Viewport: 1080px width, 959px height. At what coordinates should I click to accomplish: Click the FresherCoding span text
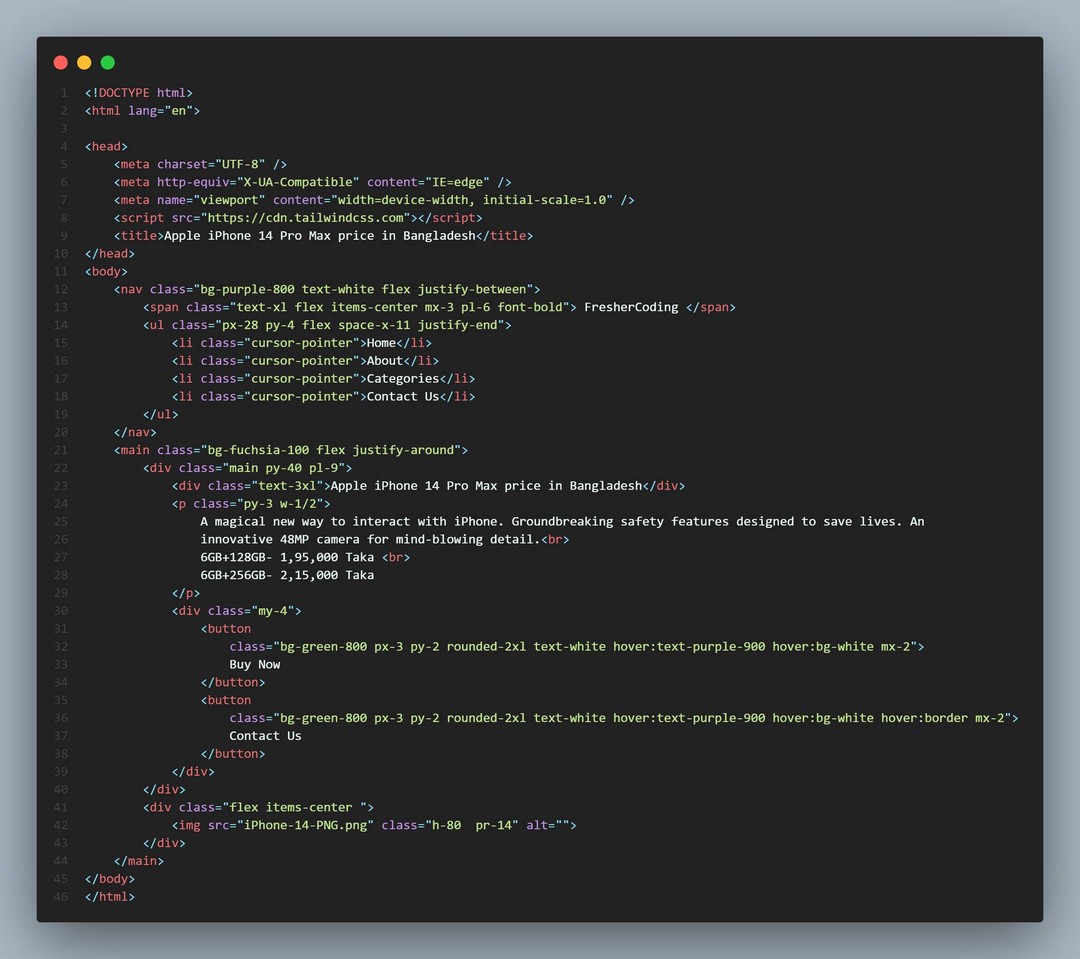(x=631, y=307)
